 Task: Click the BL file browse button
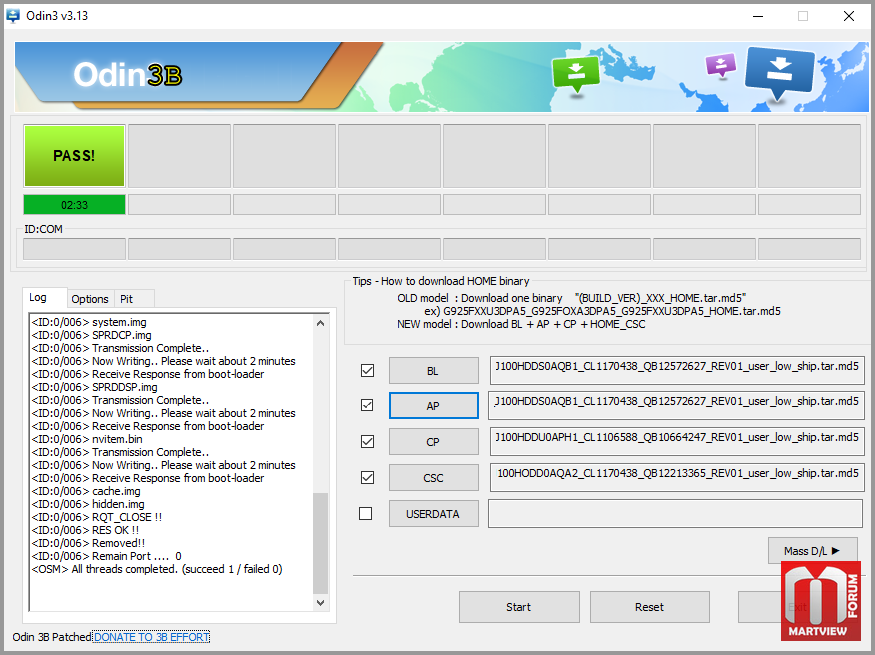coord(434,371)
